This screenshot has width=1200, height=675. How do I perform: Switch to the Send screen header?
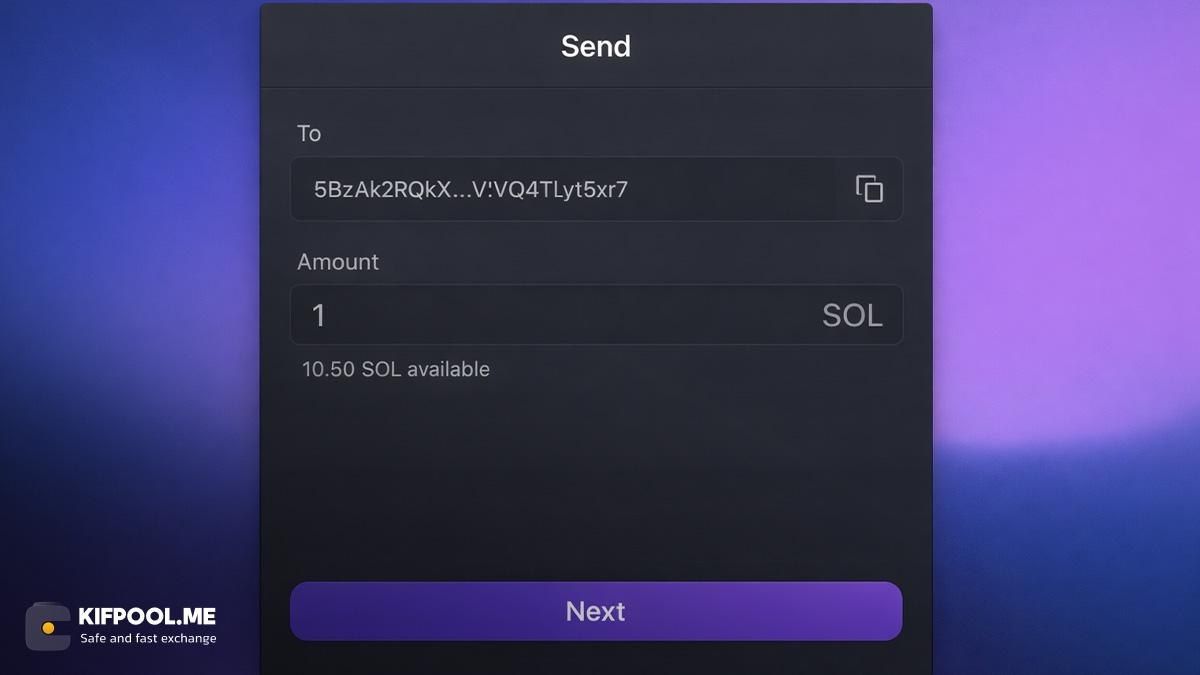pos(596,46)
